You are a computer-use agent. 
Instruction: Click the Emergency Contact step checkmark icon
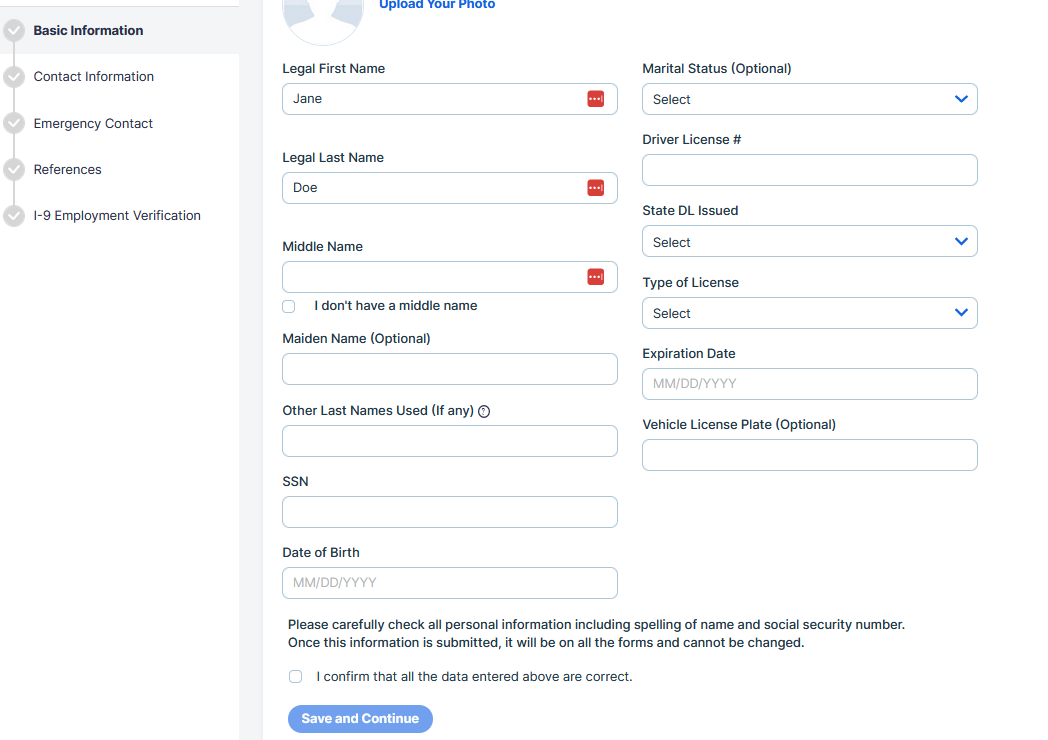pos(14,124)
